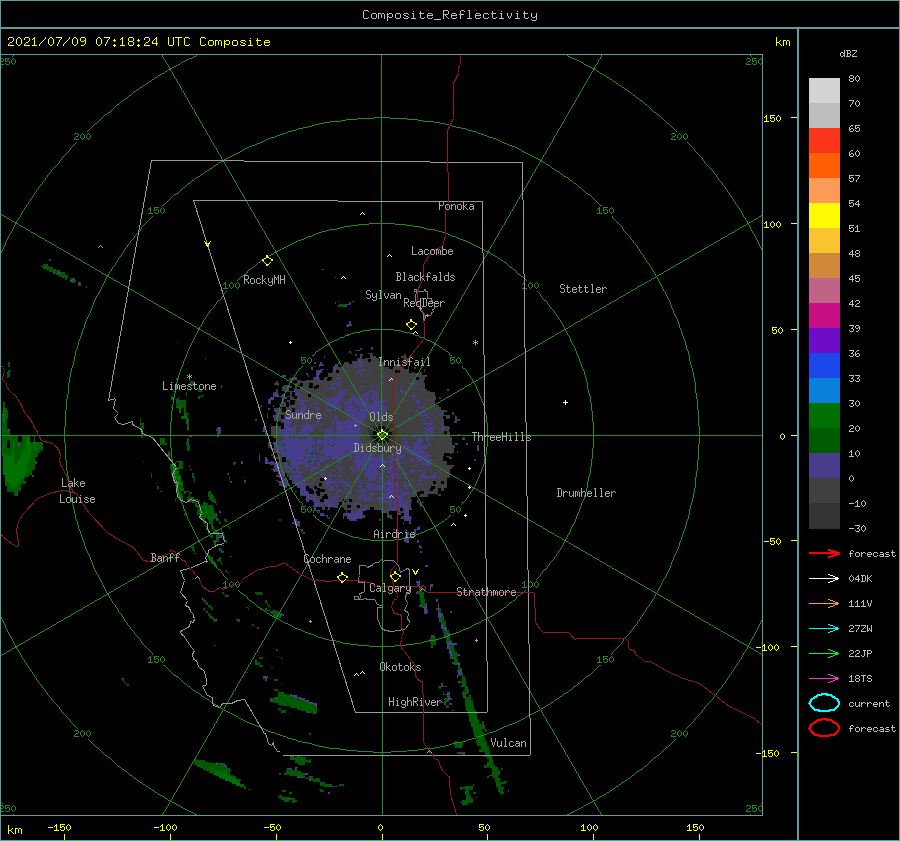Click the Calgary city label
This screenshot has width=900, height=841.
[390, 588]
